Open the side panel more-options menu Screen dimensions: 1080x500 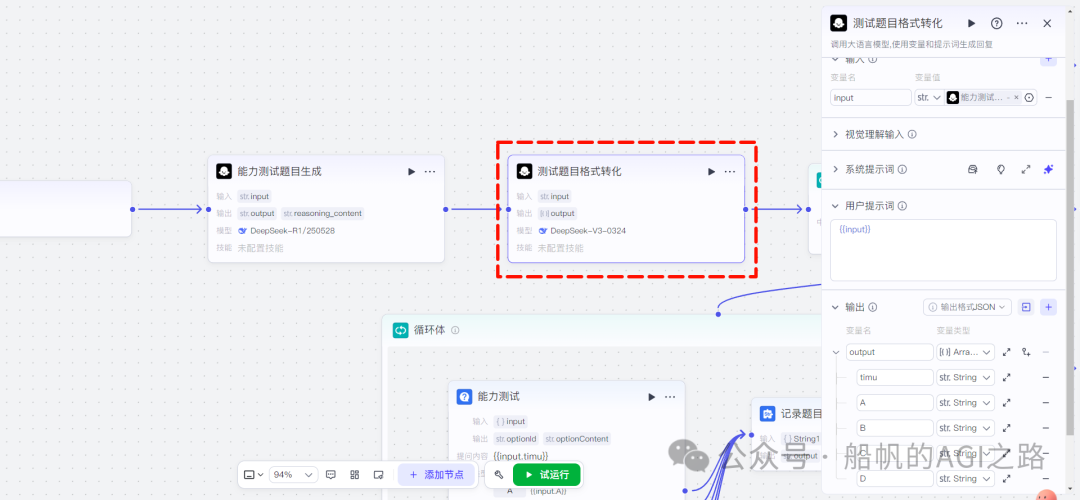[1022, 23]
